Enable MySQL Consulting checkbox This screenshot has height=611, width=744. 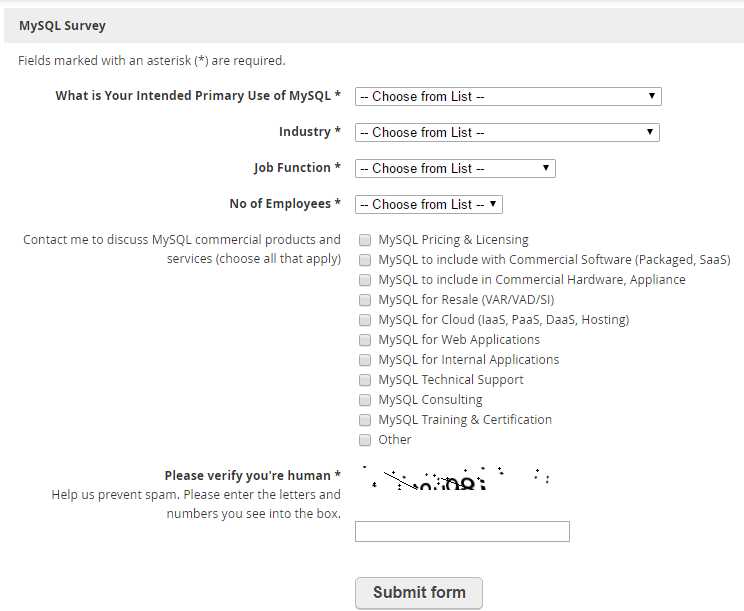click(365, 400)
